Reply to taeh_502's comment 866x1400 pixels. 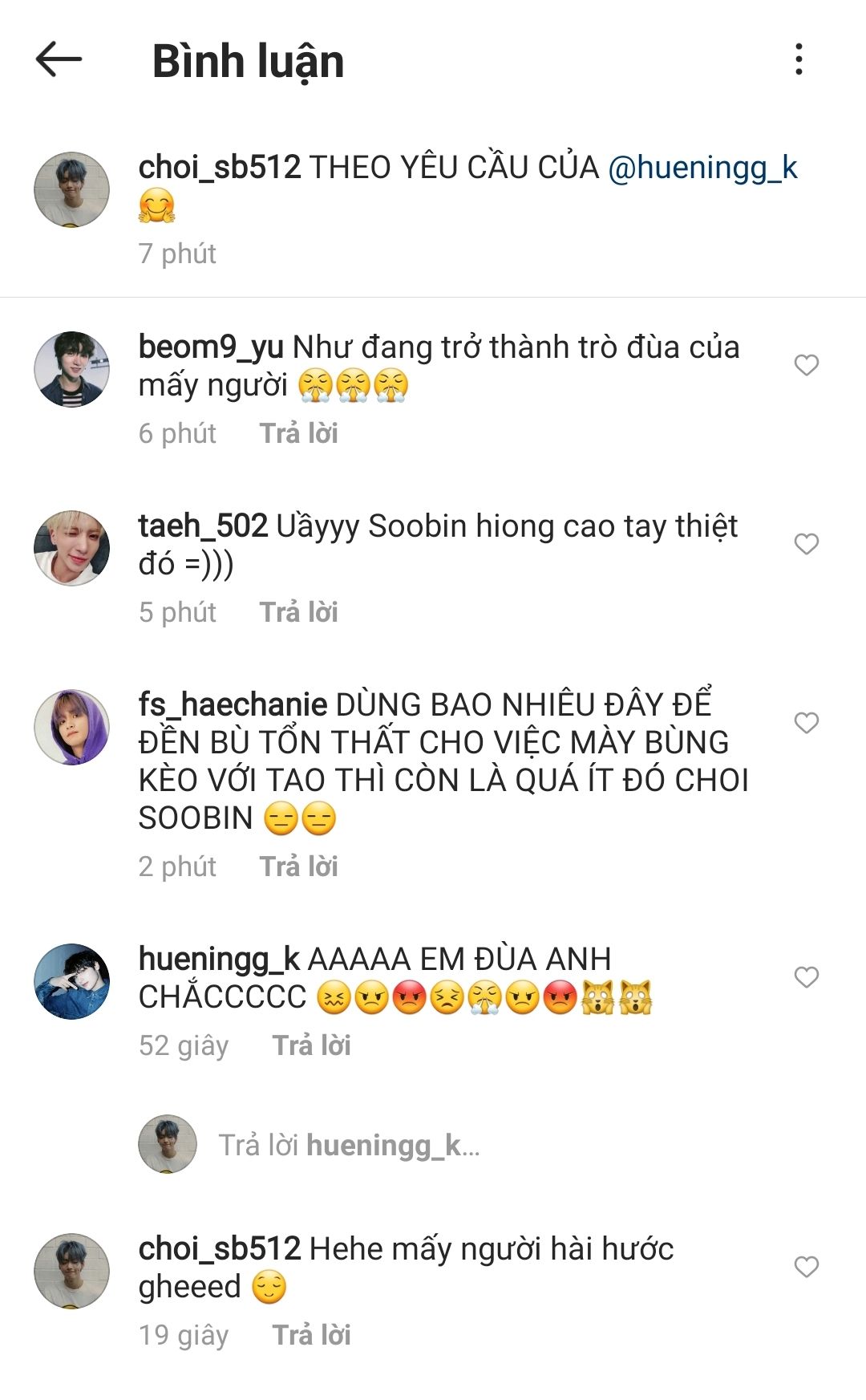[298, 612]
